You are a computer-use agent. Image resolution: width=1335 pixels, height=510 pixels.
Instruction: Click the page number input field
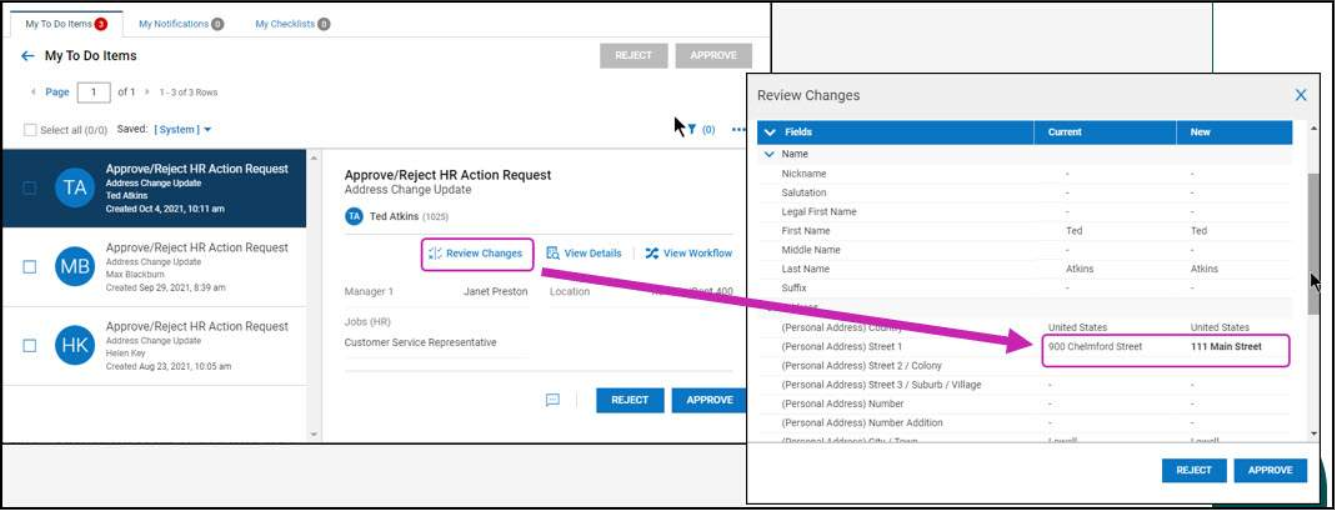[x=94, y=92]
